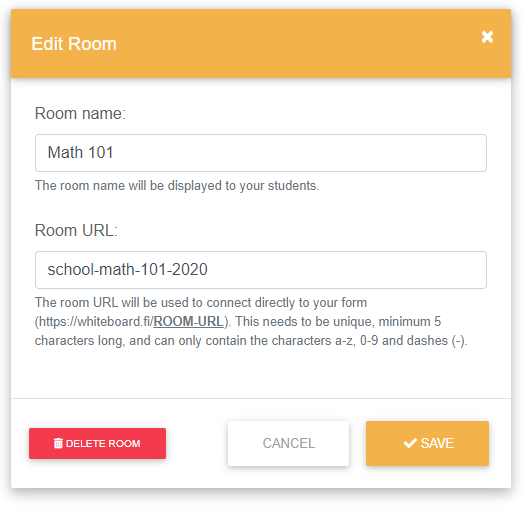Save the room changes
Viewport: 526px width, 509px height.
[427, 443]
